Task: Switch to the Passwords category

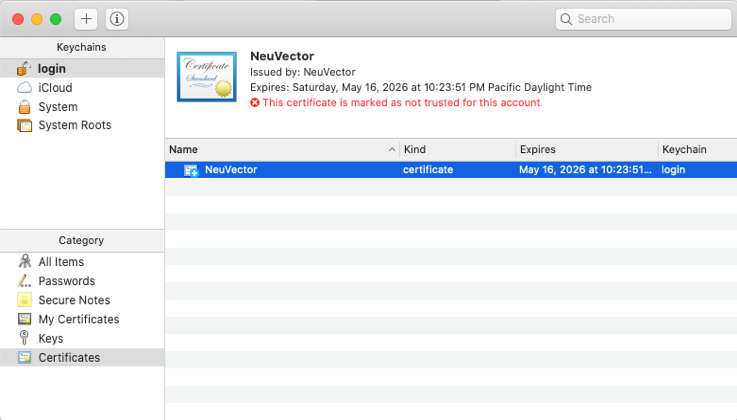Action: pos(66,281)
